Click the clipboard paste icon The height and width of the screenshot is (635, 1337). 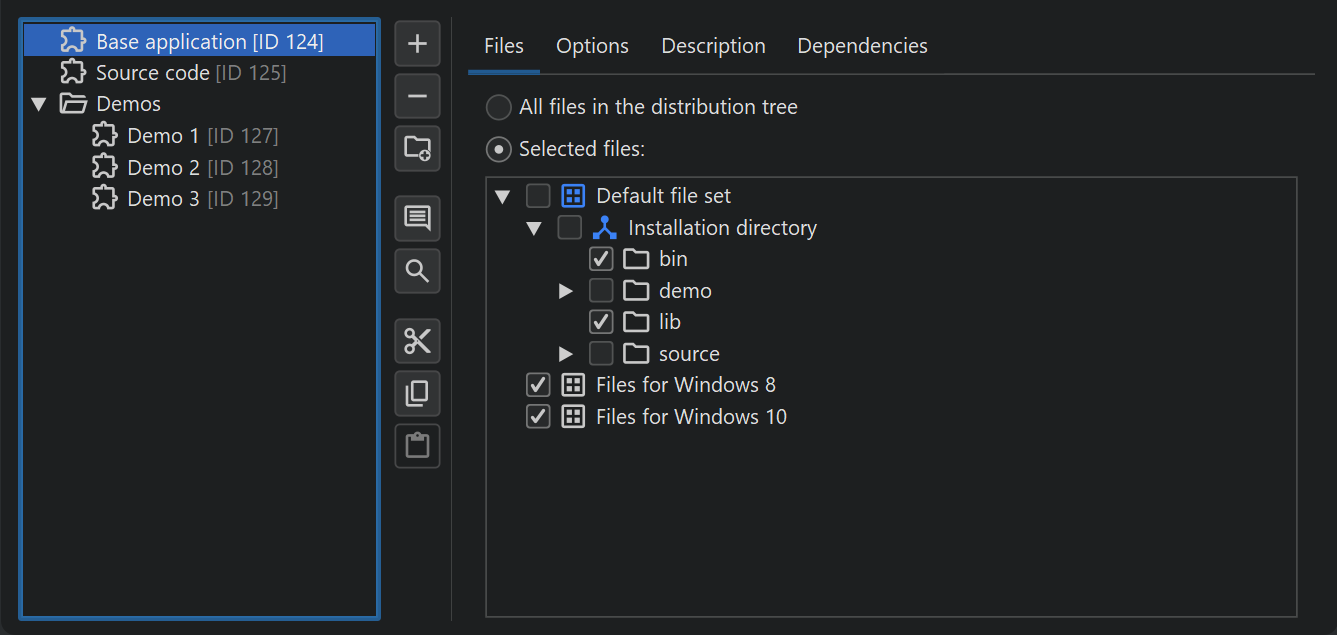click(x=417, y=446)
